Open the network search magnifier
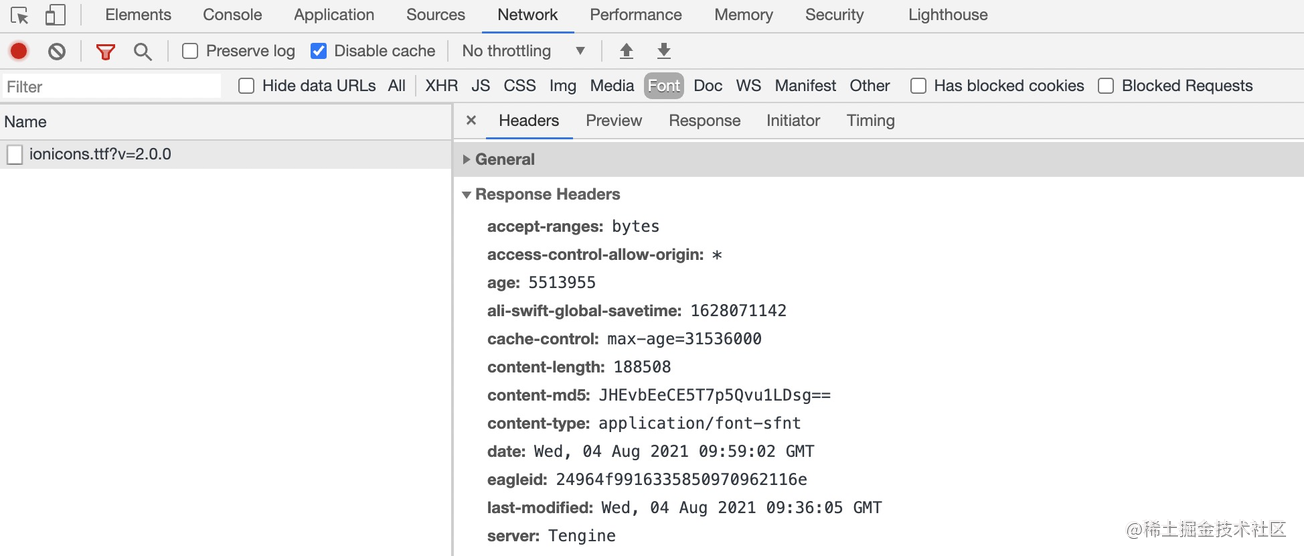This screenshot has height=556, width=1304. point(143,51)
